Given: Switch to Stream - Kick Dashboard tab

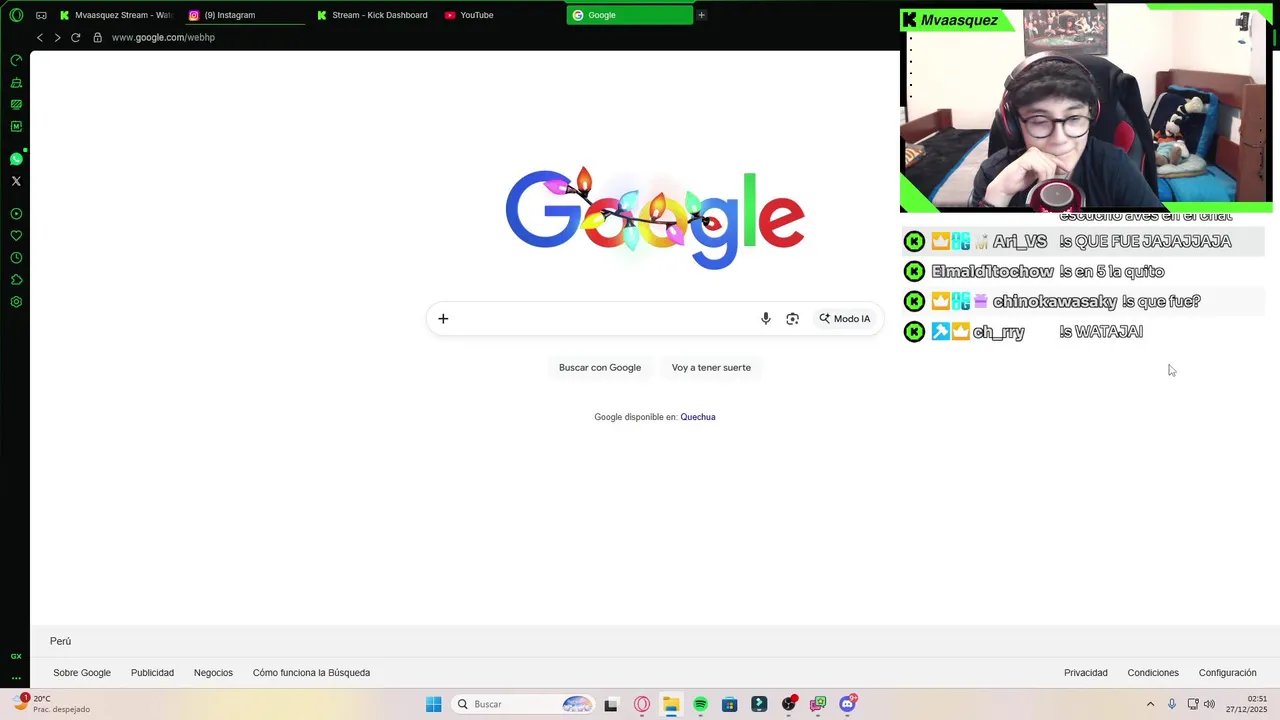Looking at the screenshot, I should coord(372,15).
